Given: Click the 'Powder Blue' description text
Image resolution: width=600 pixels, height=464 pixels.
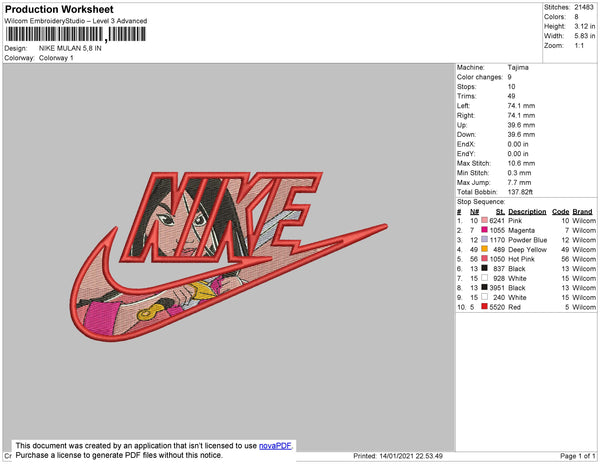Looking at the screenshot, I should [x=527, y=240].
